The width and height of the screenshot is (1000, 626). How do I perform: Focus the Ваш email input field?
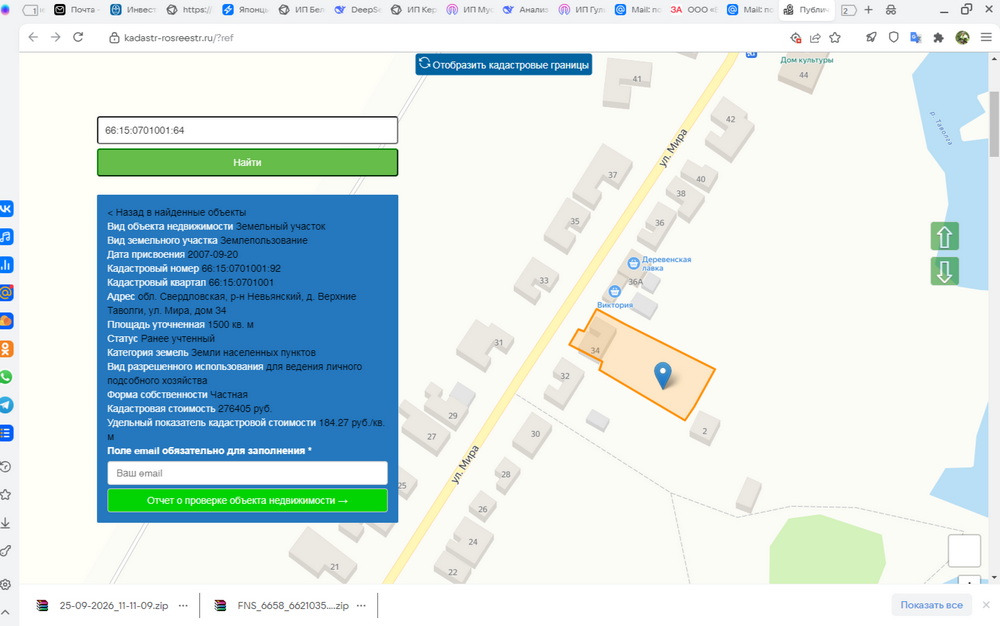(247, 473)
